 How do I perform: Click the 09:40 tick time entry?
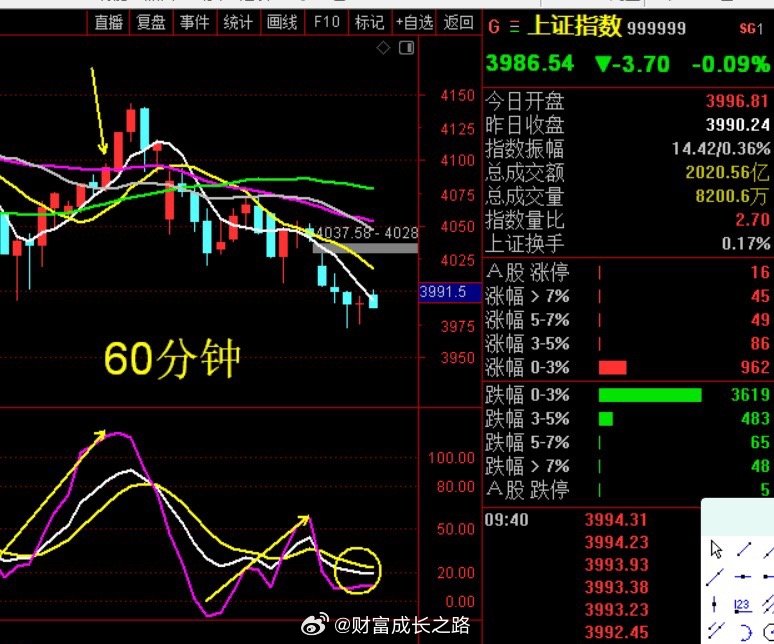[x=506, y=520]
